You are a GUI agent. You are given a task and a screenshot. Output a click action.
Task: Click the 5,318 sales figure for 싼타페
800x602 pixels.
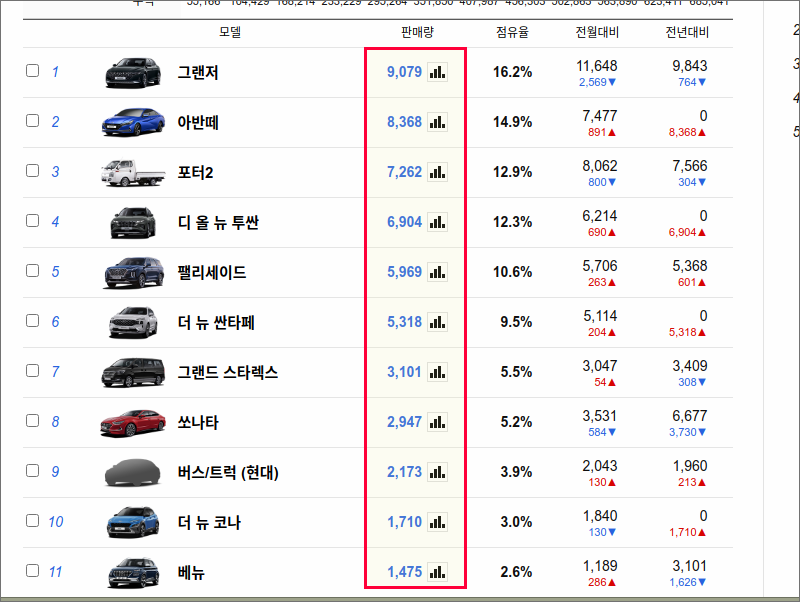point(404,322)
